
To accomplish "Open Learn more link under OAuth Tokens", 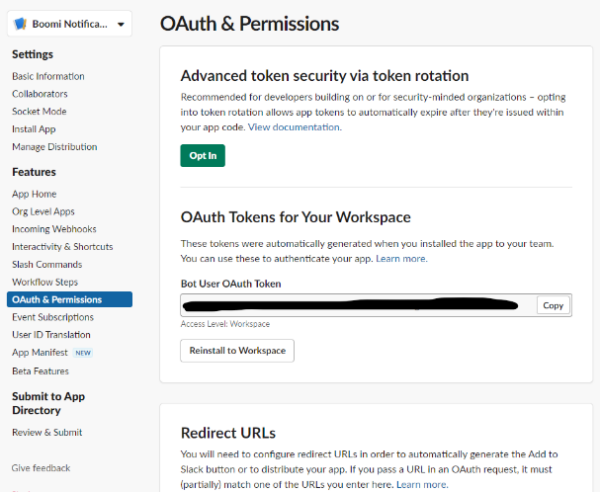I will [401, 259].
